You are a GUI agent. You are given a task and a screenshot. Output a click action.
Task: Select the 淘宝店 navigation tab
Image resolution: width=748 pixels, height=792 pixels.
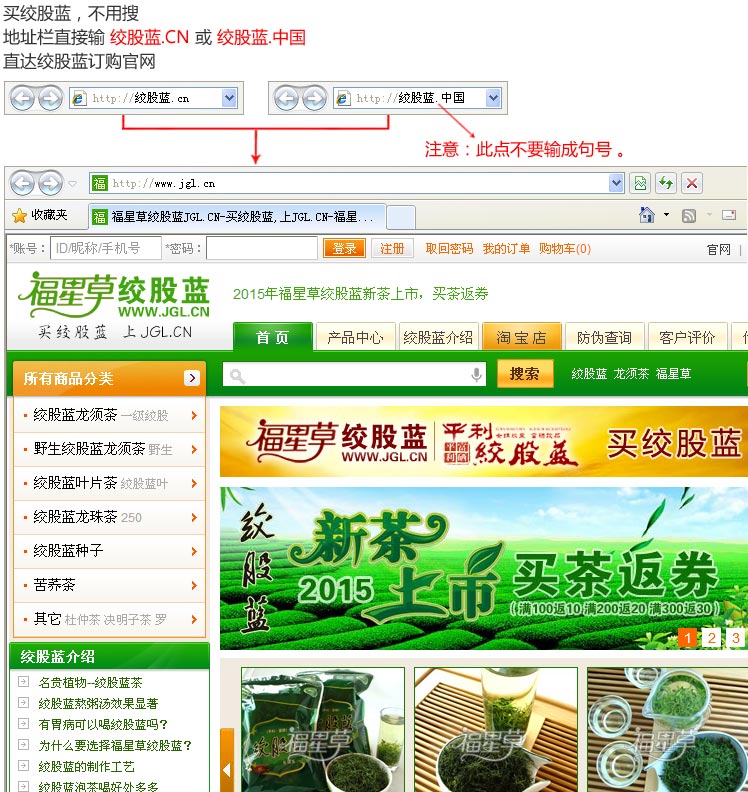(x=522, y=337)
